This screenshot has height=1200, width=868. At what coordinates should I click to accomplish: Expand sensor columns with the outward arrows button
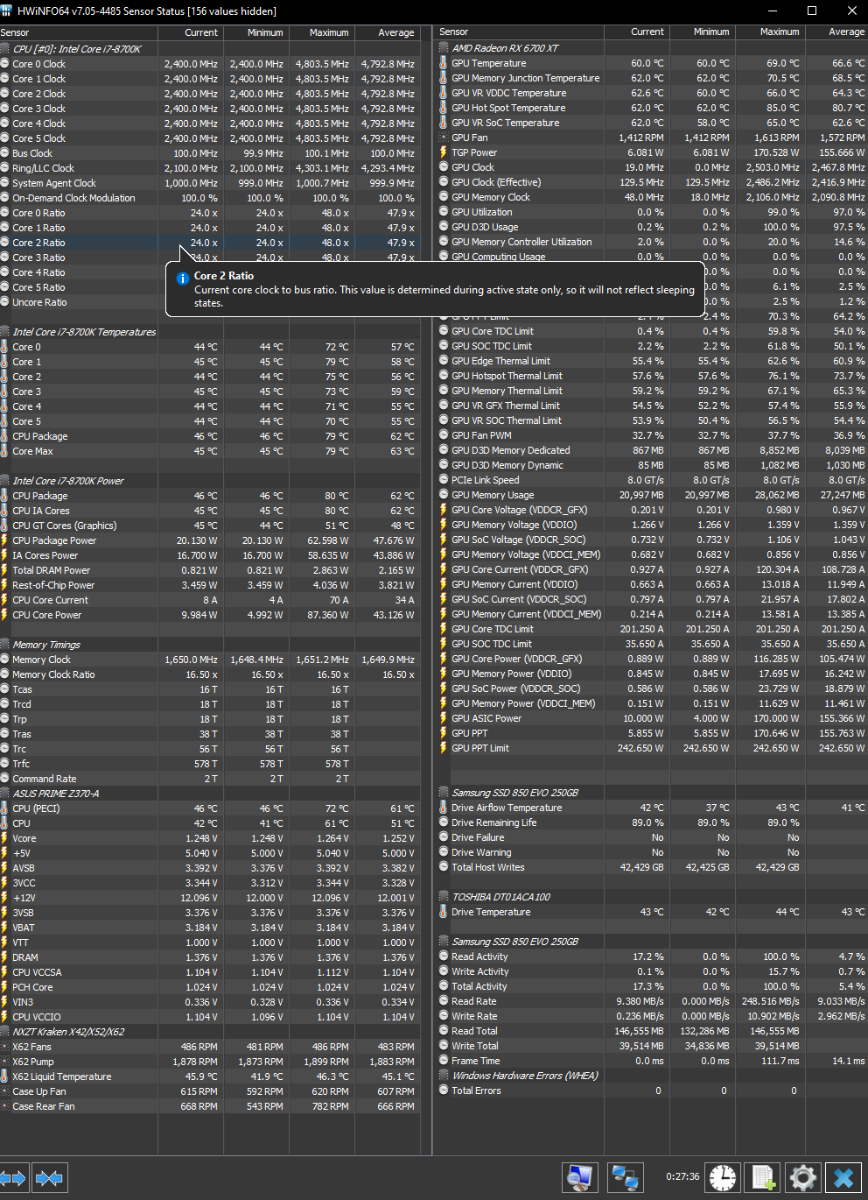14,1177
